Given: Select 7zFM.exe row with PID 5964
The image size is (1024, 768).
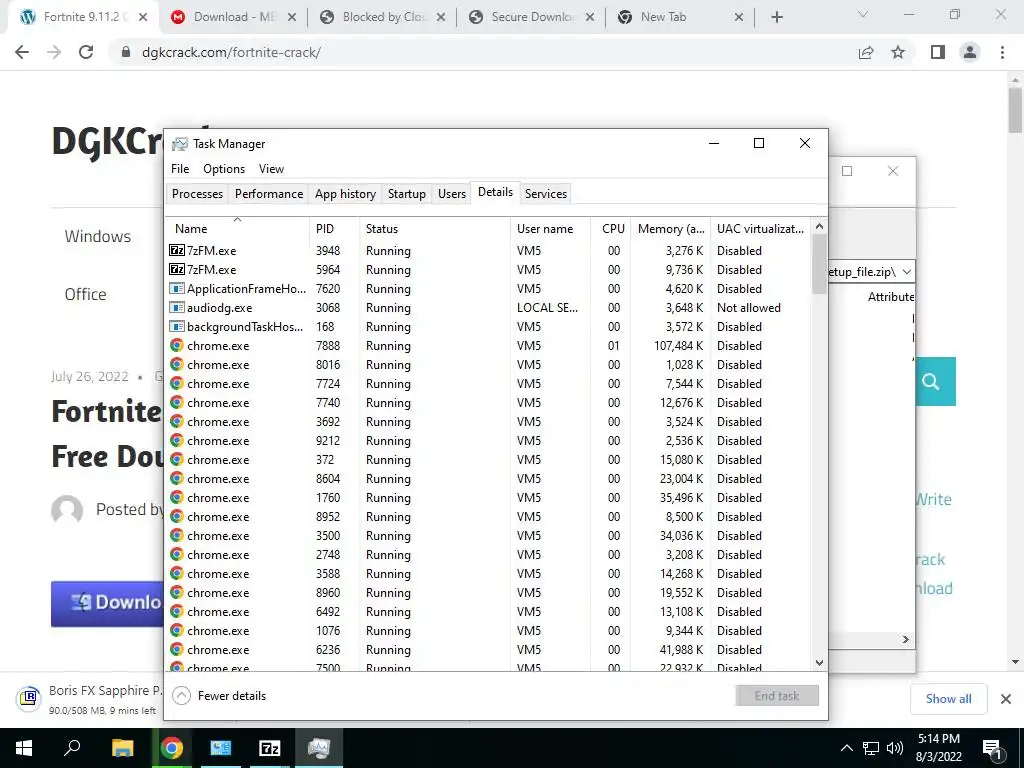Looking at the screenshot, I should click(x=488, y=270).
